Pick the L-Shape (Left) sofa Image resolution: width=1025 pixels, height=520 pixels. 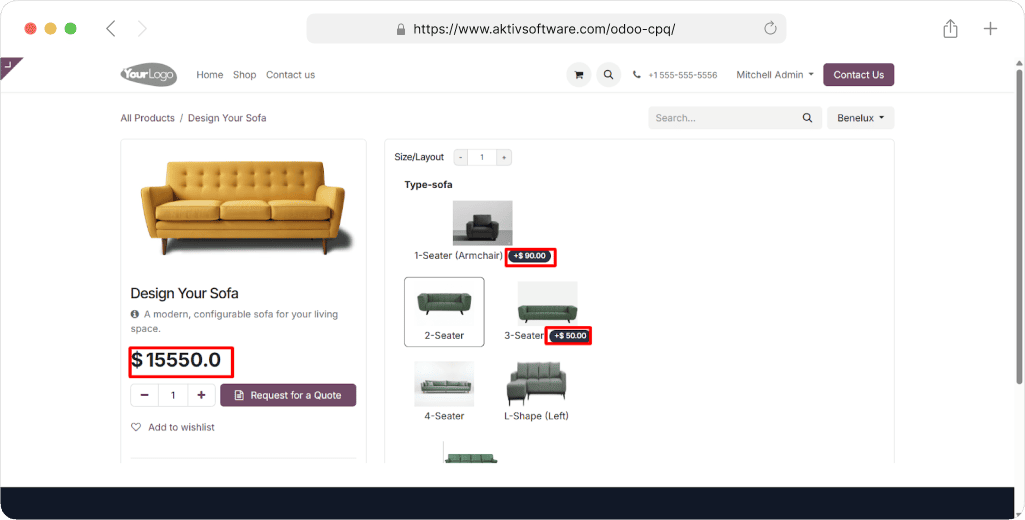click(x=536, y=385)
